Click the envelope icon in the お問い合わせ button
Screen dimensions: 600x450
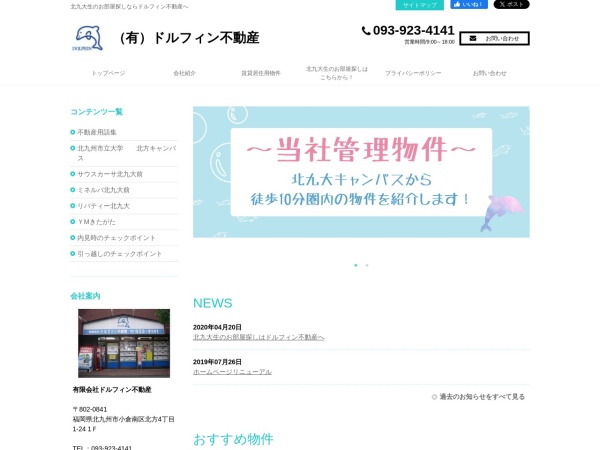(473, 39)
